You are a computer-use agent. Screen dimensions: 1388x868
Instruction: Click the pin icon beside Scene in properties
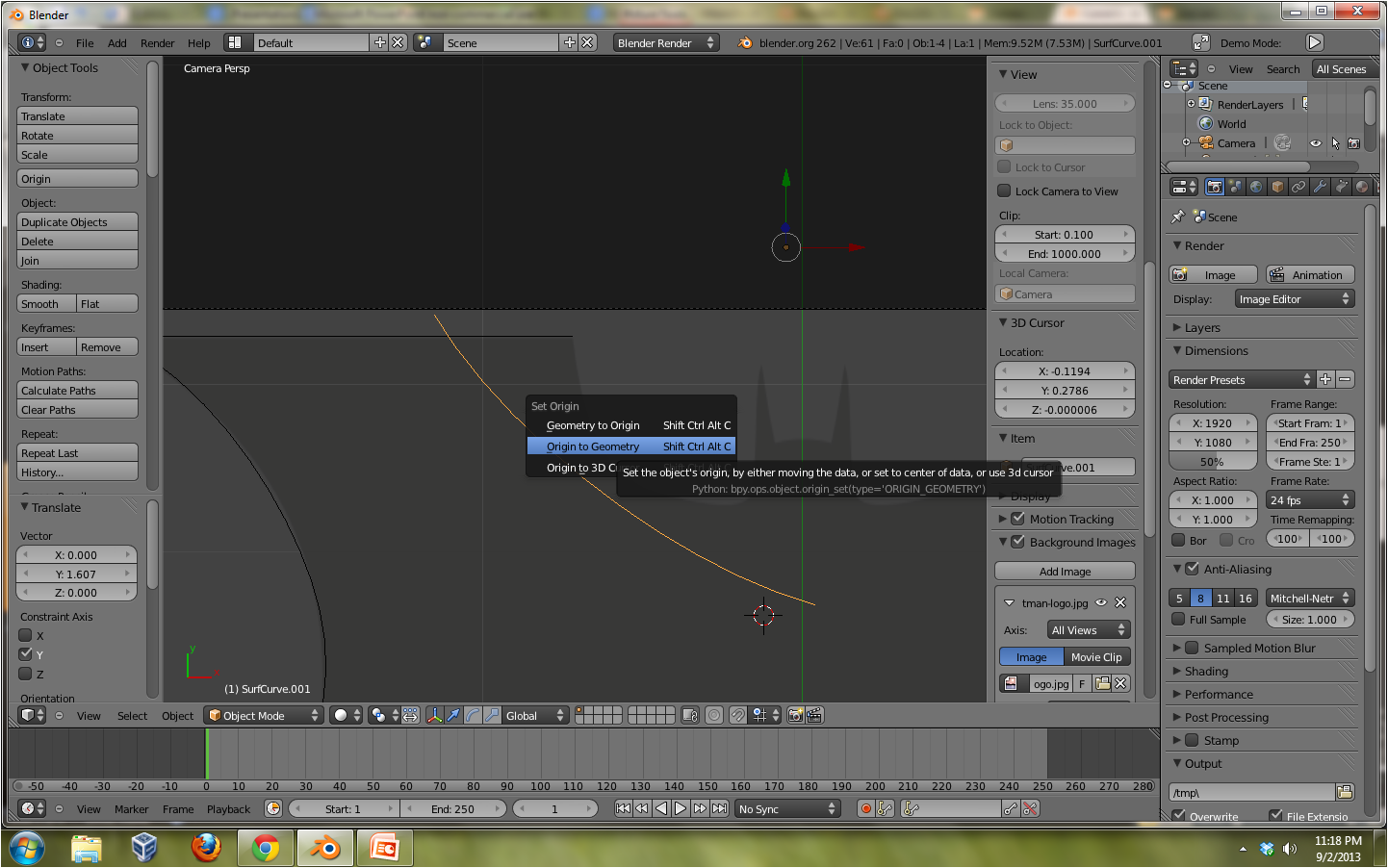[1177, 217]
